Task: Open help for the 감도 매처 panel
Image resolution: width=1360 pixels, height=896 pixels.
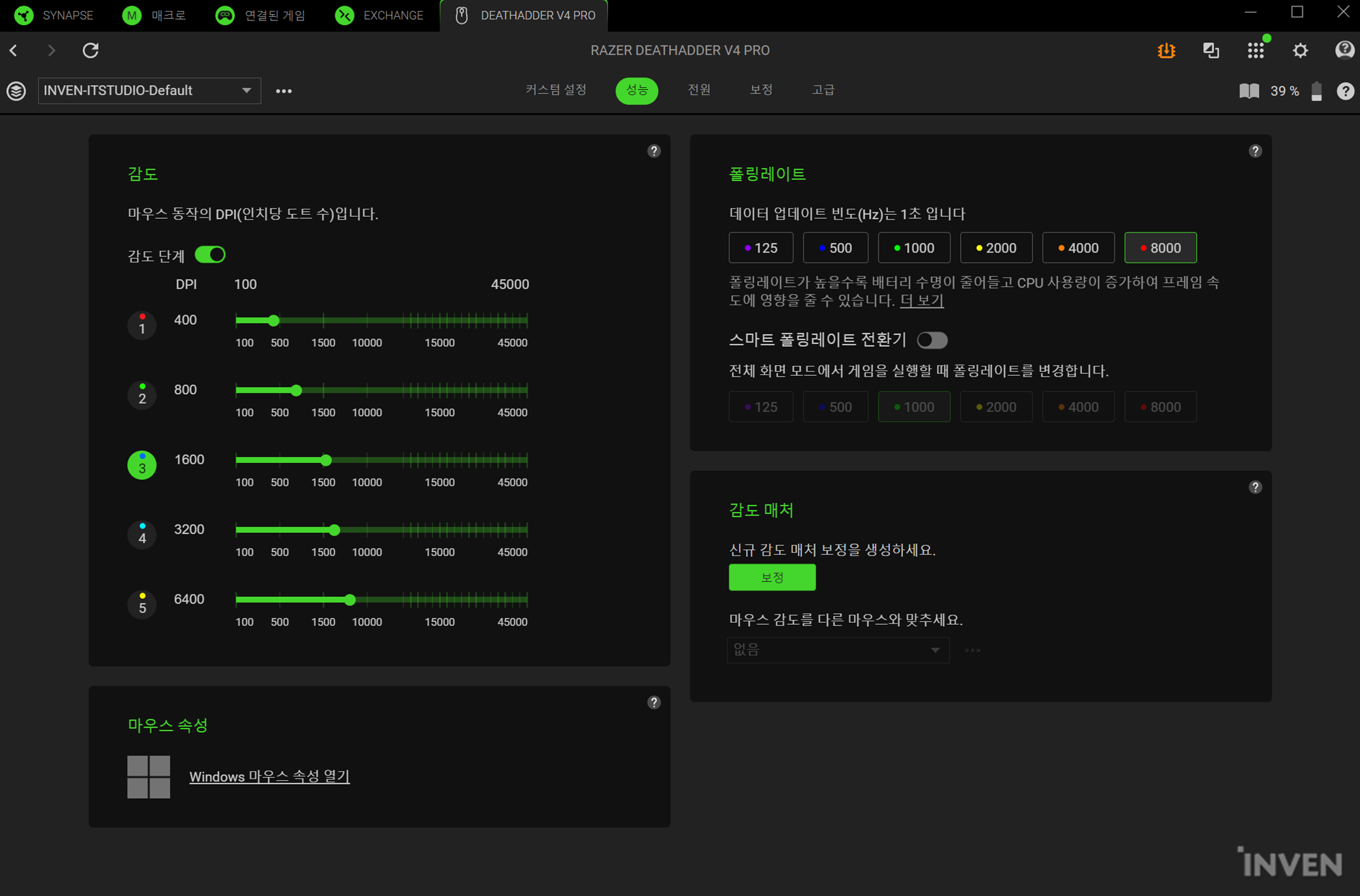Action: tap(1255, 487)
